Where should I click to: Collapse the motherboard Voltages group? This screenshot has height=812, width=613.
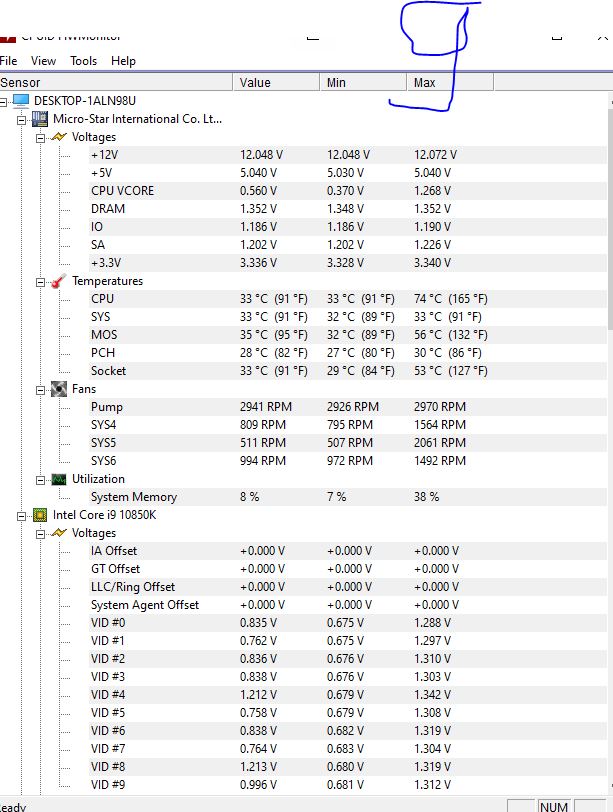pos(40,138)
